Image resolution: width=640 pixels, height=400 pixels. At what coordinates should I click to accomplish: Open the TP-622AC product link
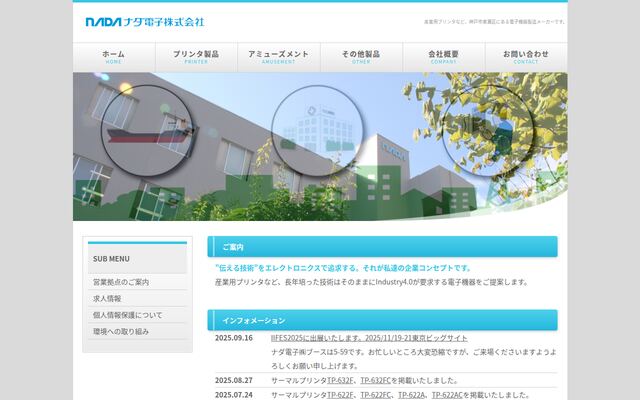click(x=447, y=395)
